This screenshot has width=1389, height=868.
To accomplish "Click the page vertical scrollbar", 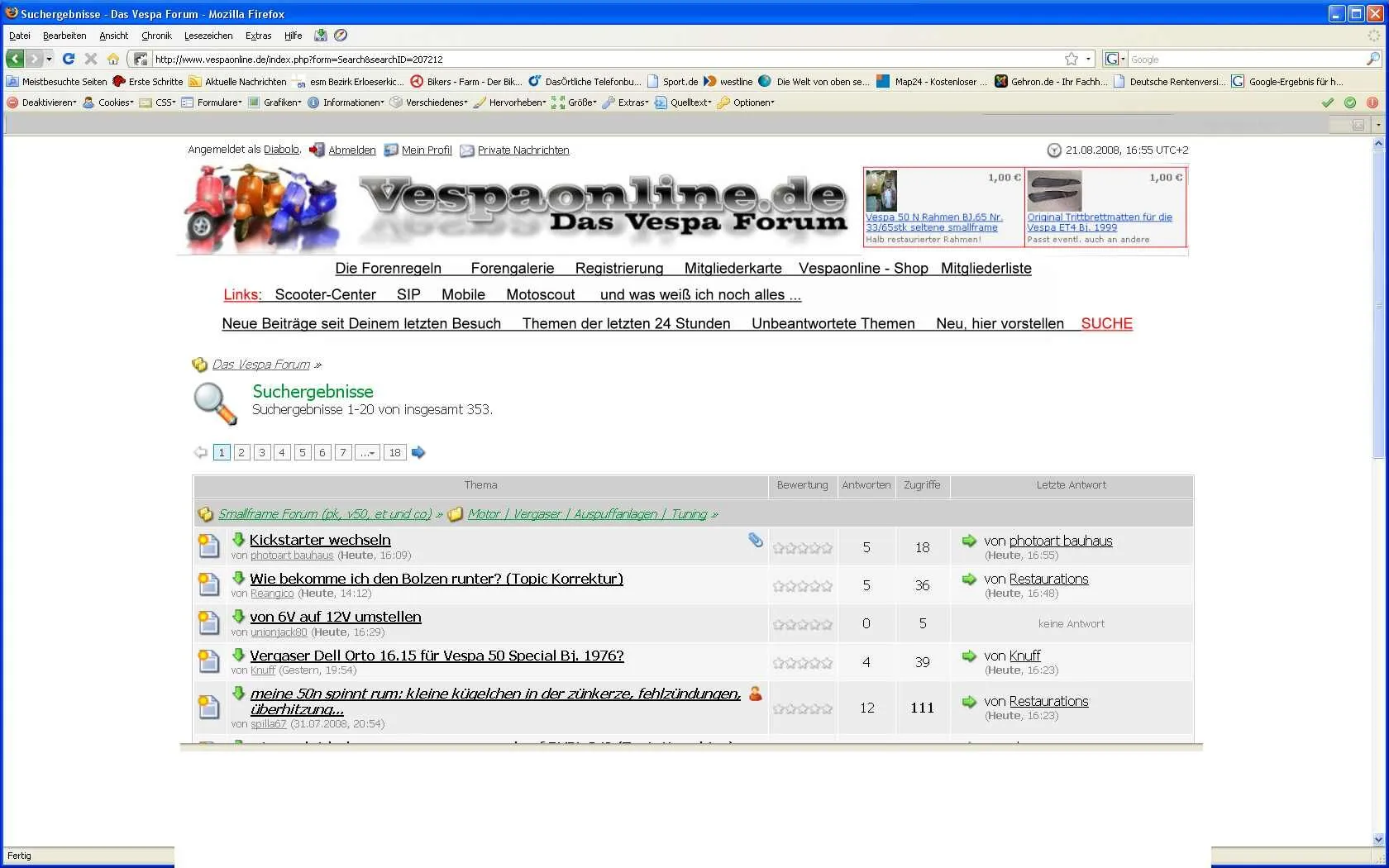I will [x=1377, y=496].
